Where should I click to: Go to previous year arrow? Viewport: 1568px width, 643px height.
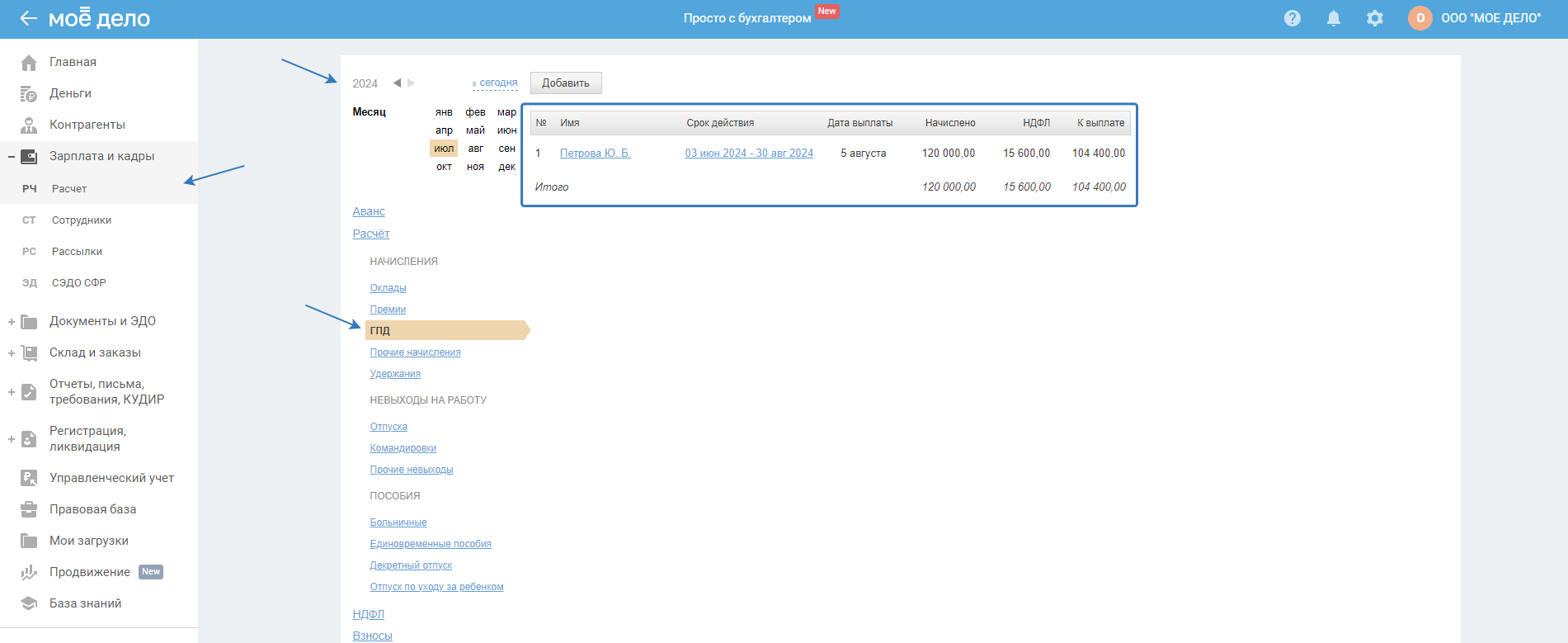tap(397, 83)
